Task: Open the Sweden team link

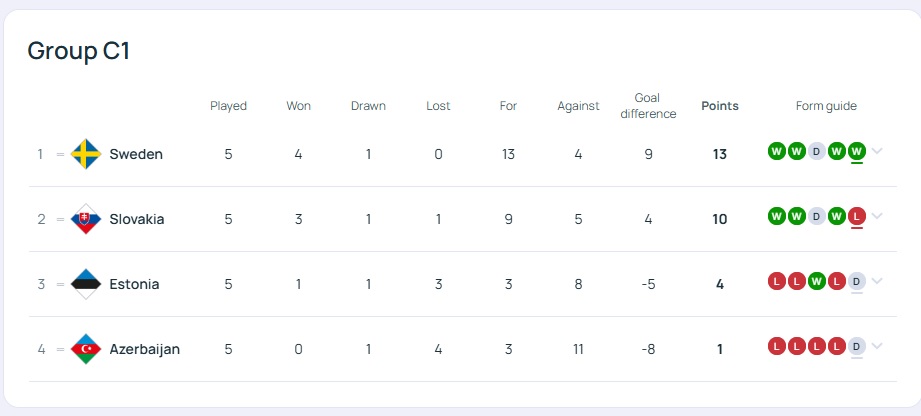Action: pos(136,155)
